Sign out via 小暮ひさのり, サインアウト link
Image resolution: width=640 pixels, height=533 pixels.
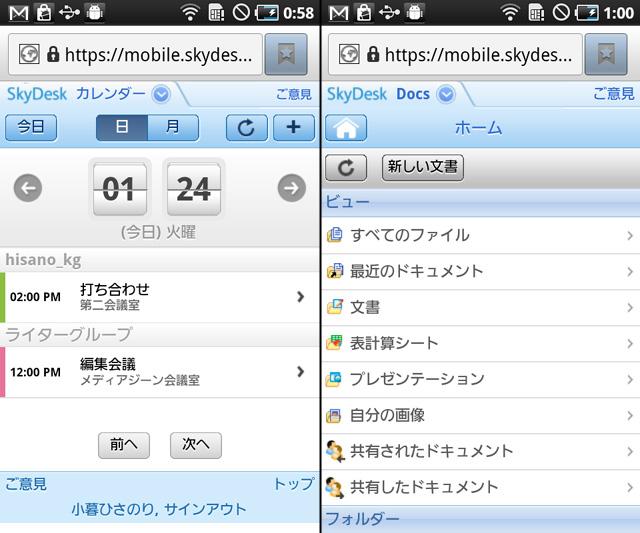coord(159,509)
